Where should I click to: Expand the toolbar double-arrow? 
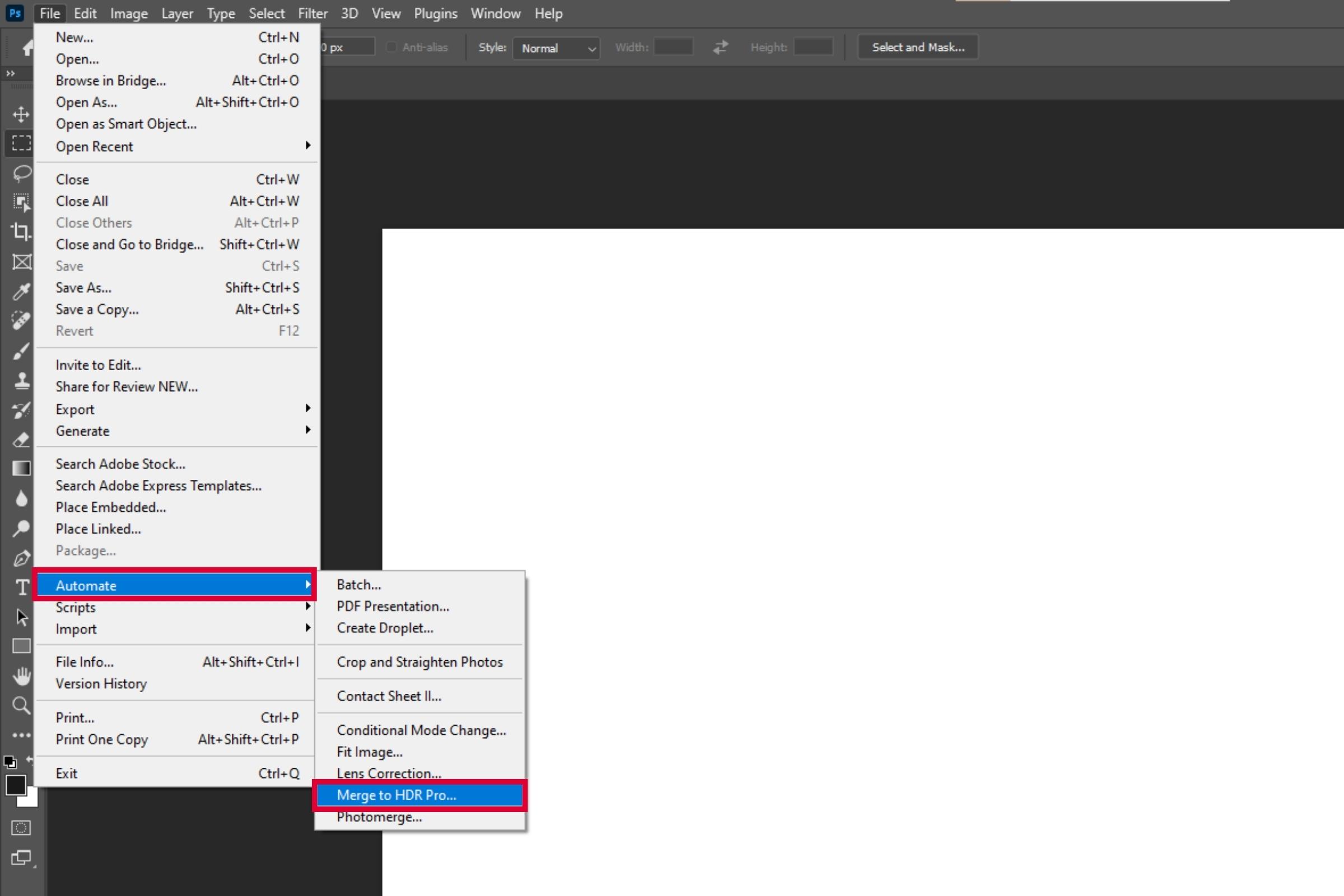coord(10,73)
